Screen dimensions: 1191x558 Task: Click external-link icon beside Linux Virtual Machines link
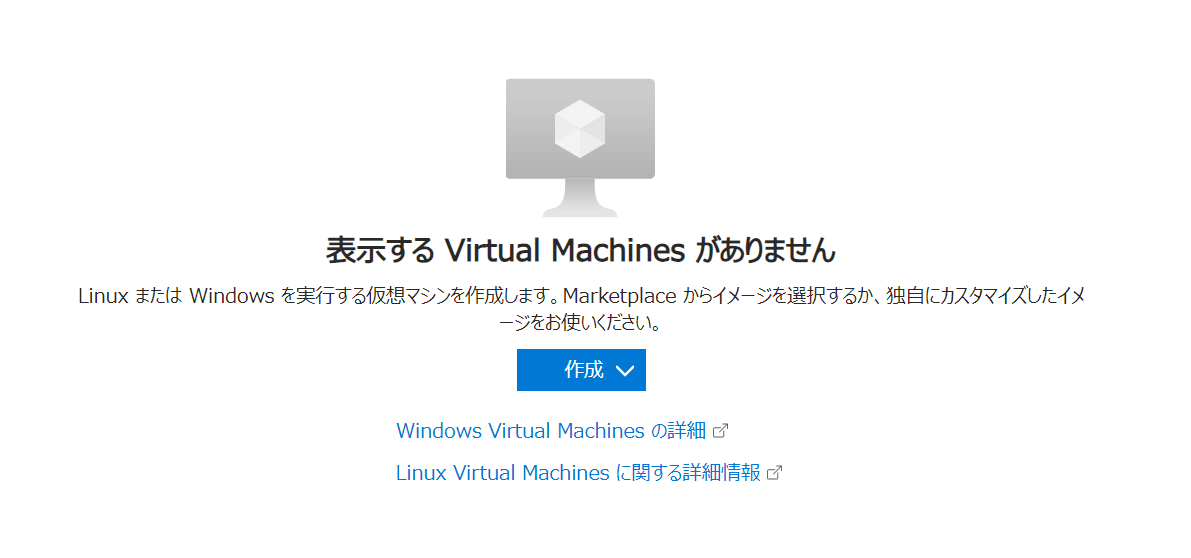point(775,473)
